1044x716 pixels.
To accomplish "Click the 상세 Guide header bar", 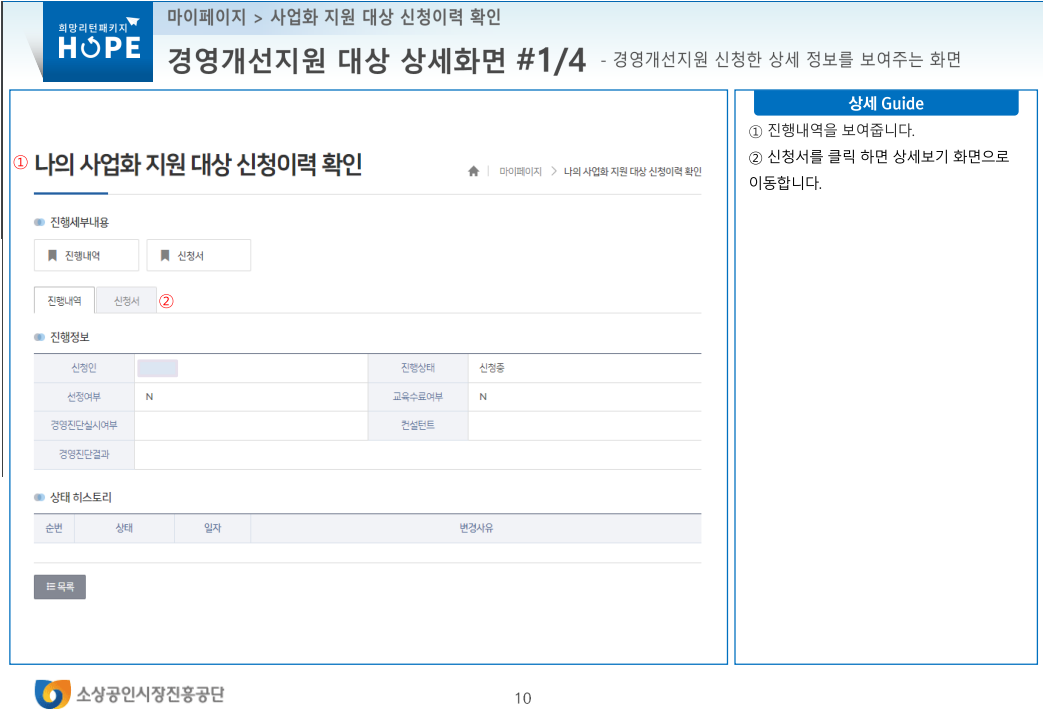I will (887, 102).
